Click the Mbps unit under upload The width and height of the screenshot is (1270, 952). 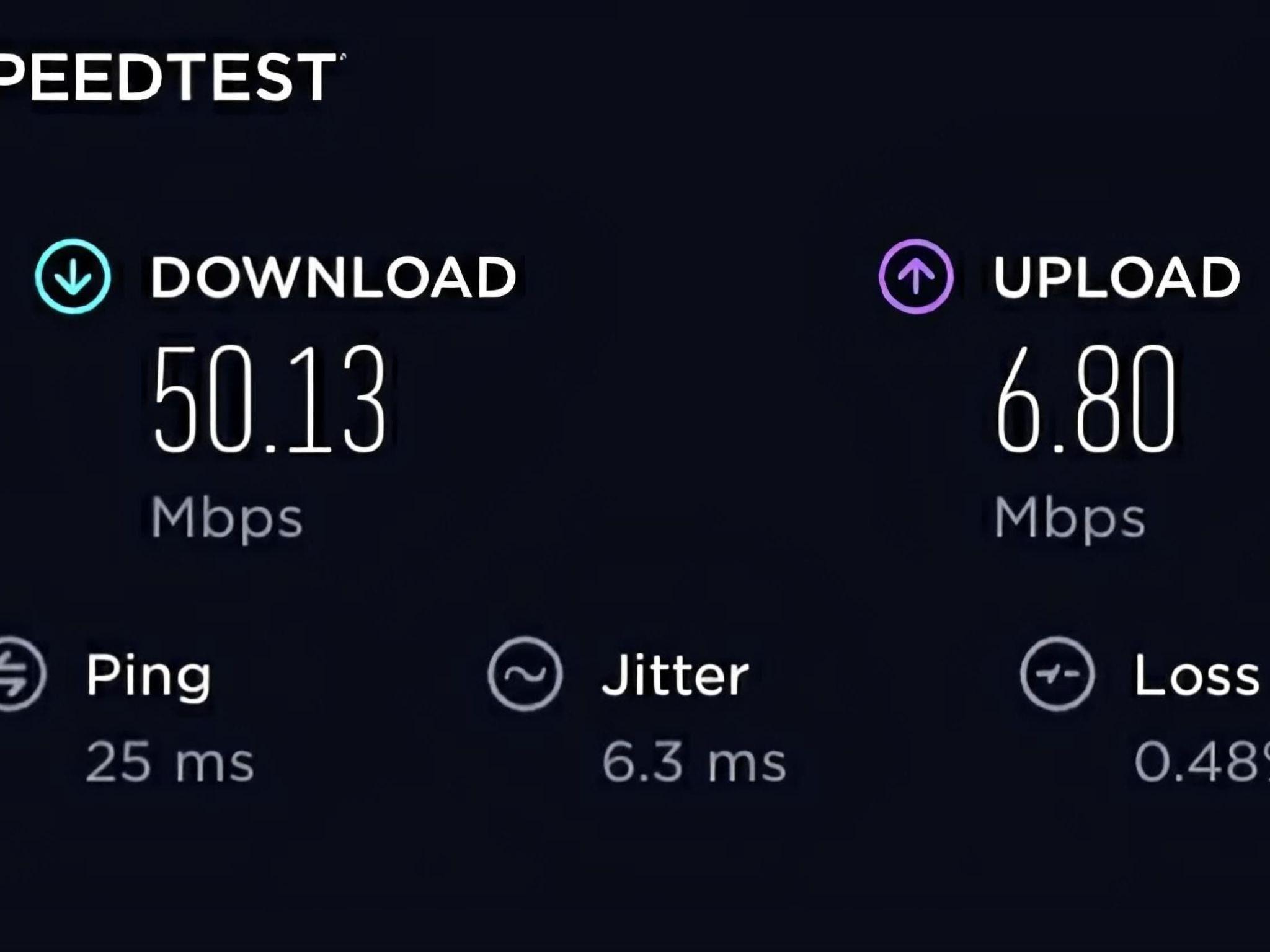1070,519
